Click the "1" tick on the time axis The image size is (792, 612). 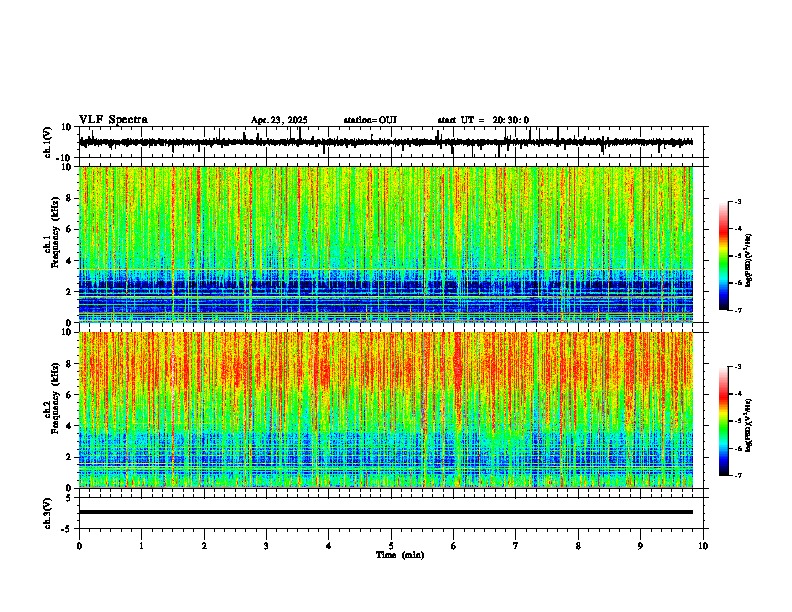coord(141,546)
